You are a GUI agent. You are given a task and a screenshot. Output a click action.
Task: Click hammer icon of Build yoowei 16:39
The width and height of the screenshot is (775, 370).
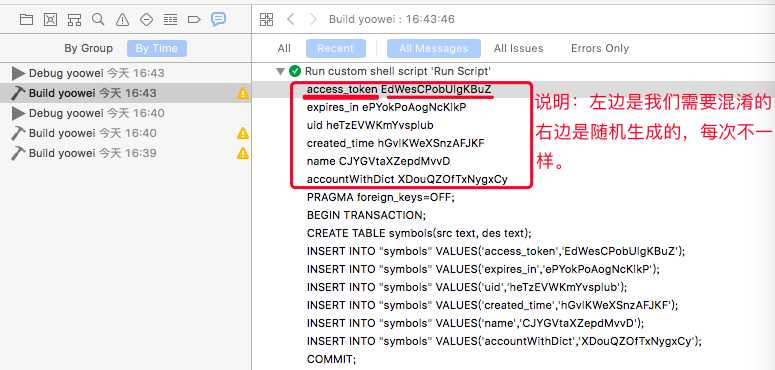(x=18, y=153)
